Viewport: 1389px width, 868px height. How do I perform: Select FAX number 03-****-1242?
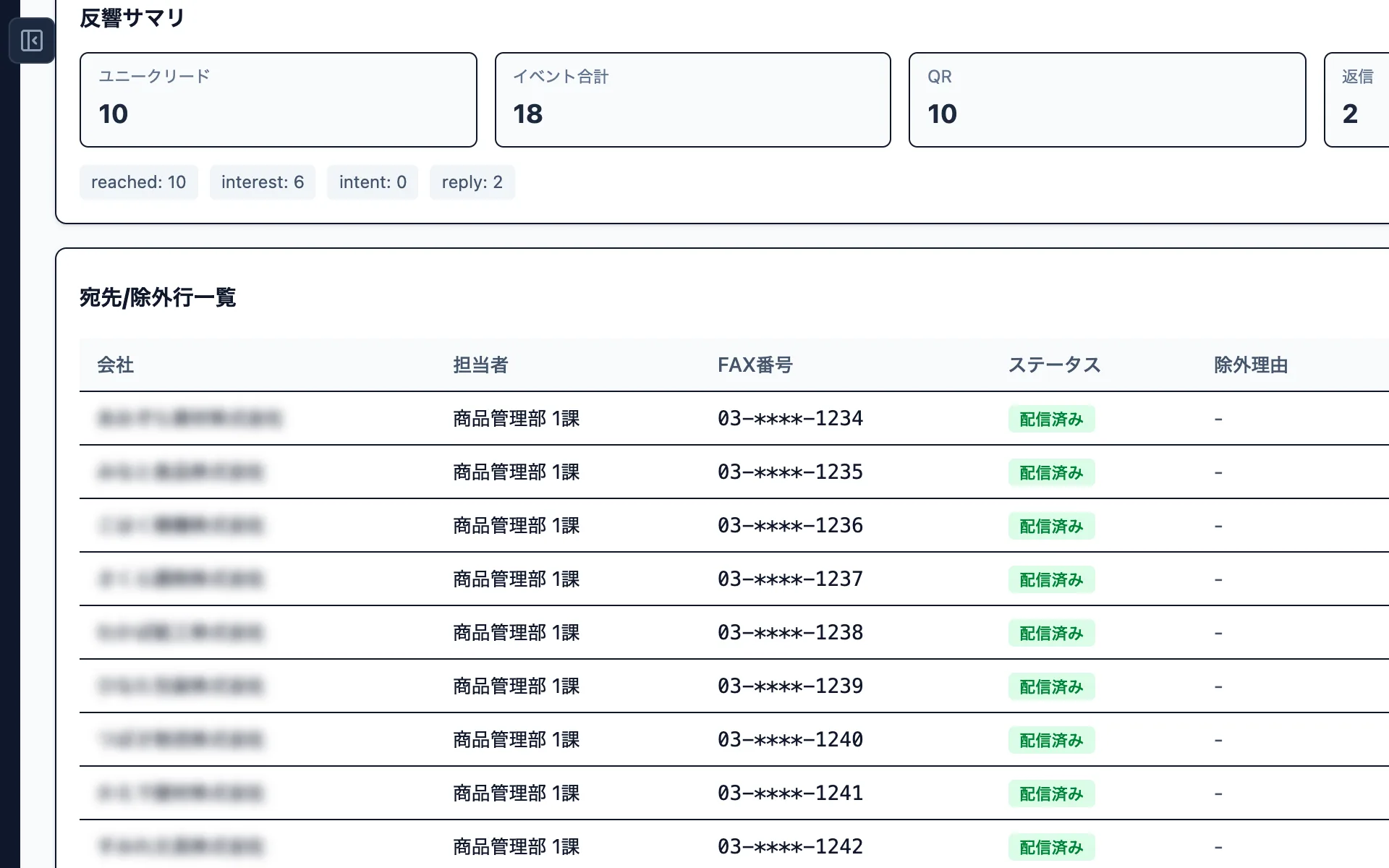(x=790, y=847)
